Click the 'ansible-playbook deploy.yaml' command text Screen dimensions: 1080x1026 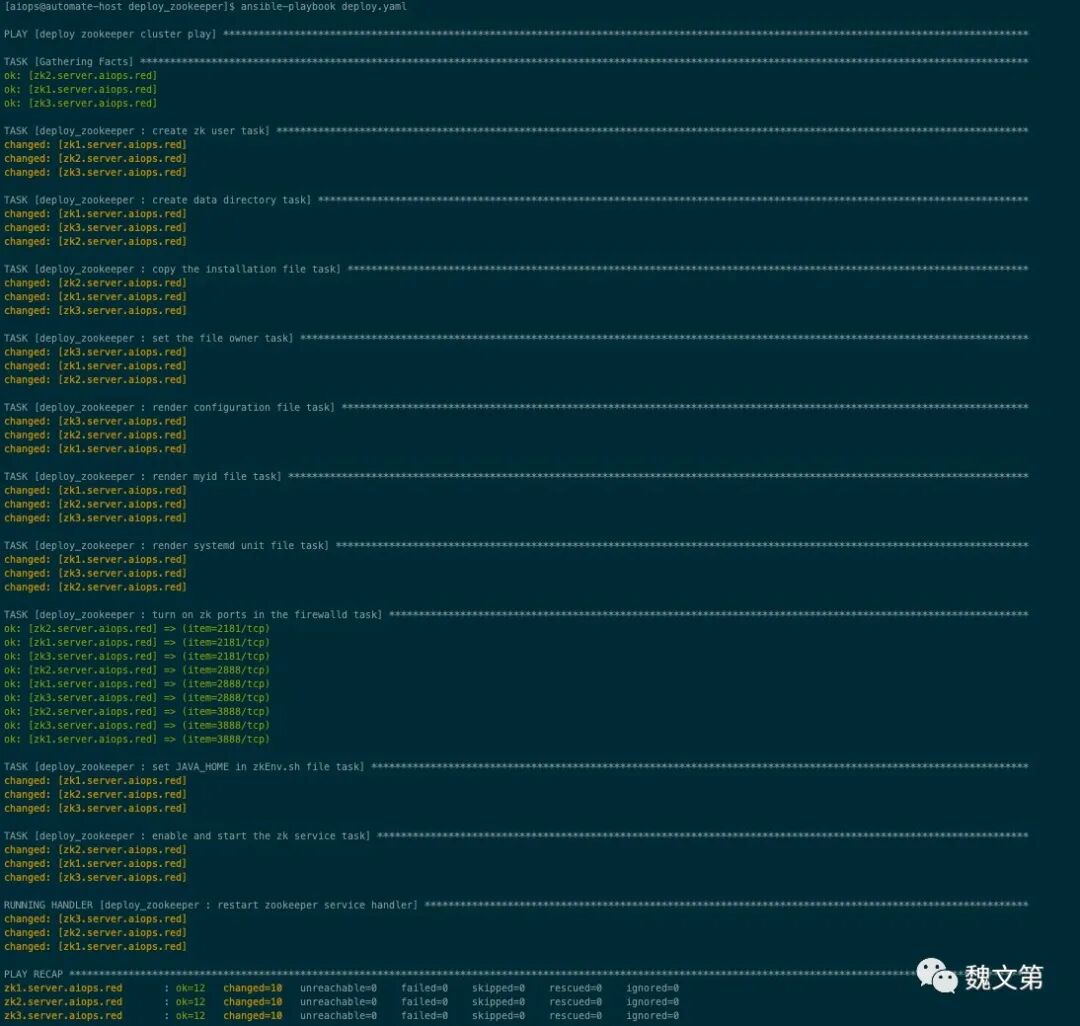point(324,6)
